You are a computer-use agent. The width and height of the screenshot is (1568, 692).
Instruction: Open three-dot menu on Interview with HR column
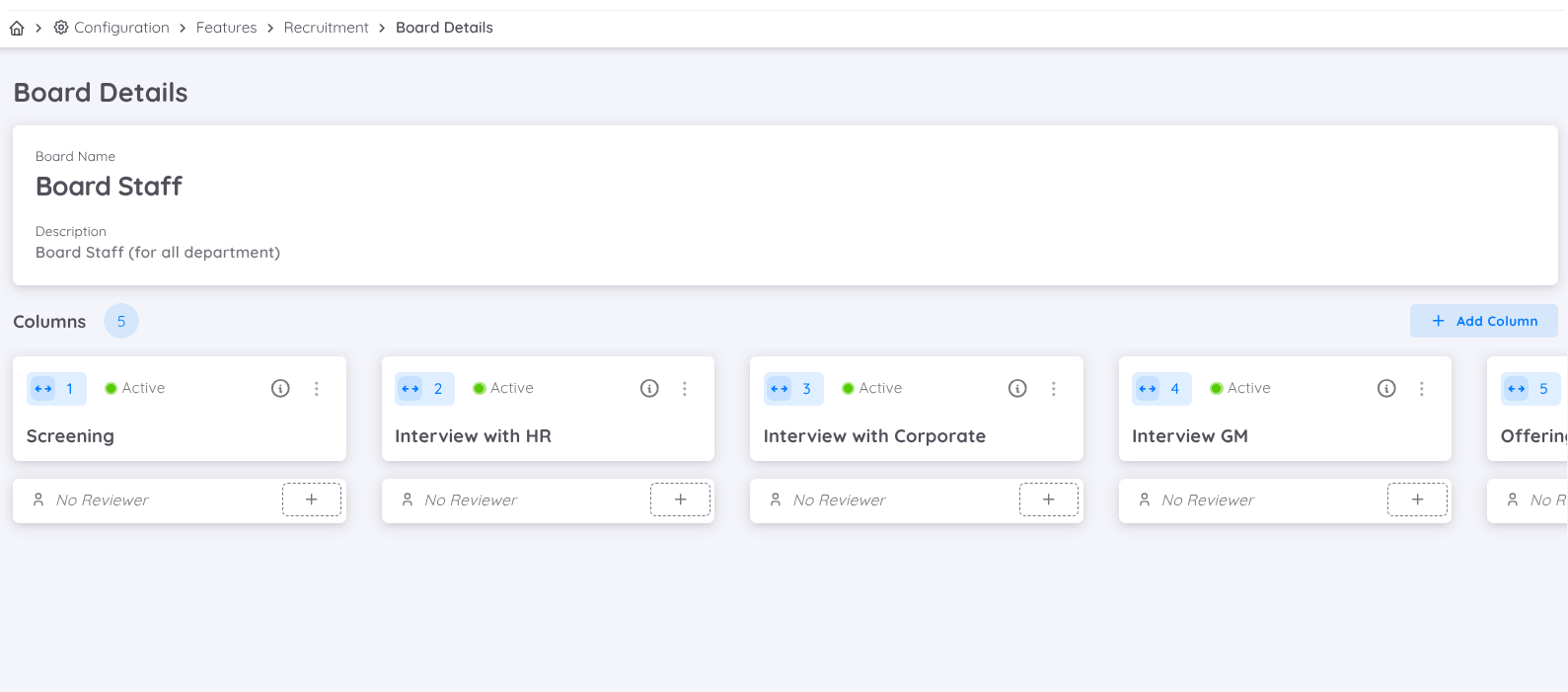pyautogui.click(x=685, y=388)
